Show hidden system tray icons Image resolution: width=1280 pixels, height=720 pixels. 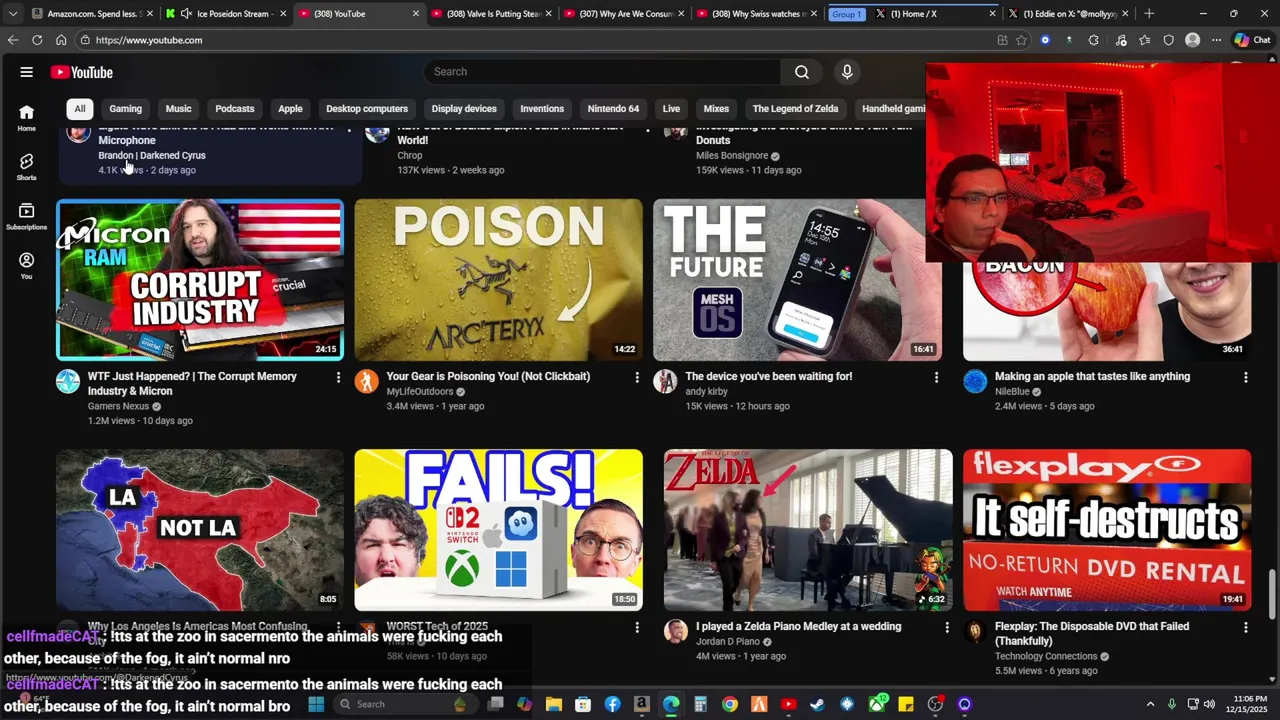point(1150,704)
